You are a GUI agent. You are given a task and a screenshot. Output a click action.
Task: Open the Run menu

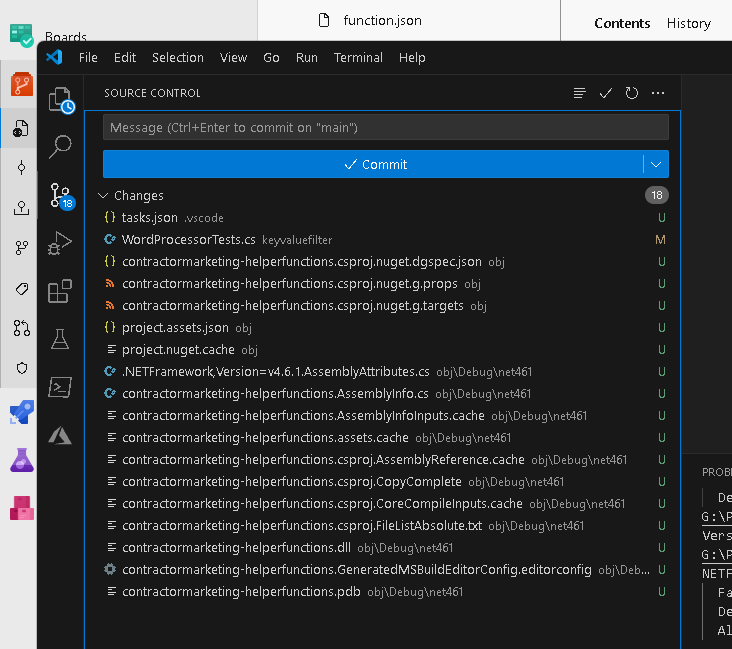coord(307,57)
